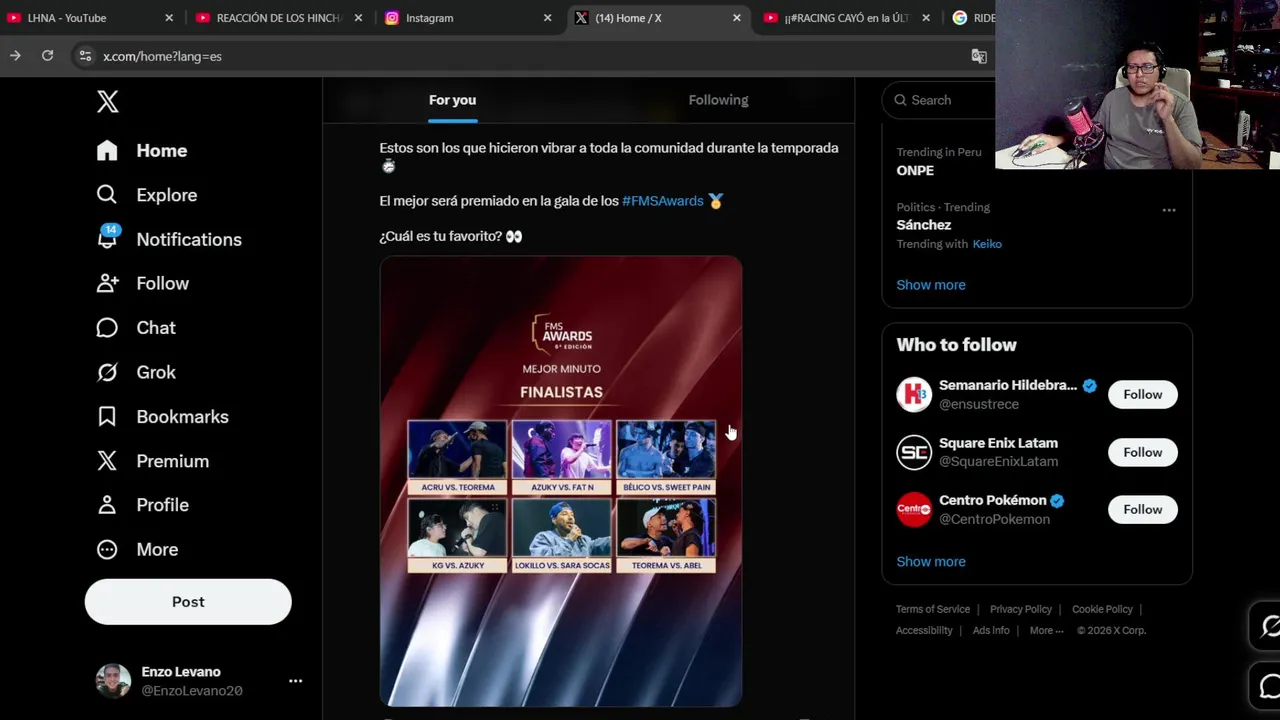
Task: Follow Semanario Hildebrandt account
Action: pos(1142,394)
